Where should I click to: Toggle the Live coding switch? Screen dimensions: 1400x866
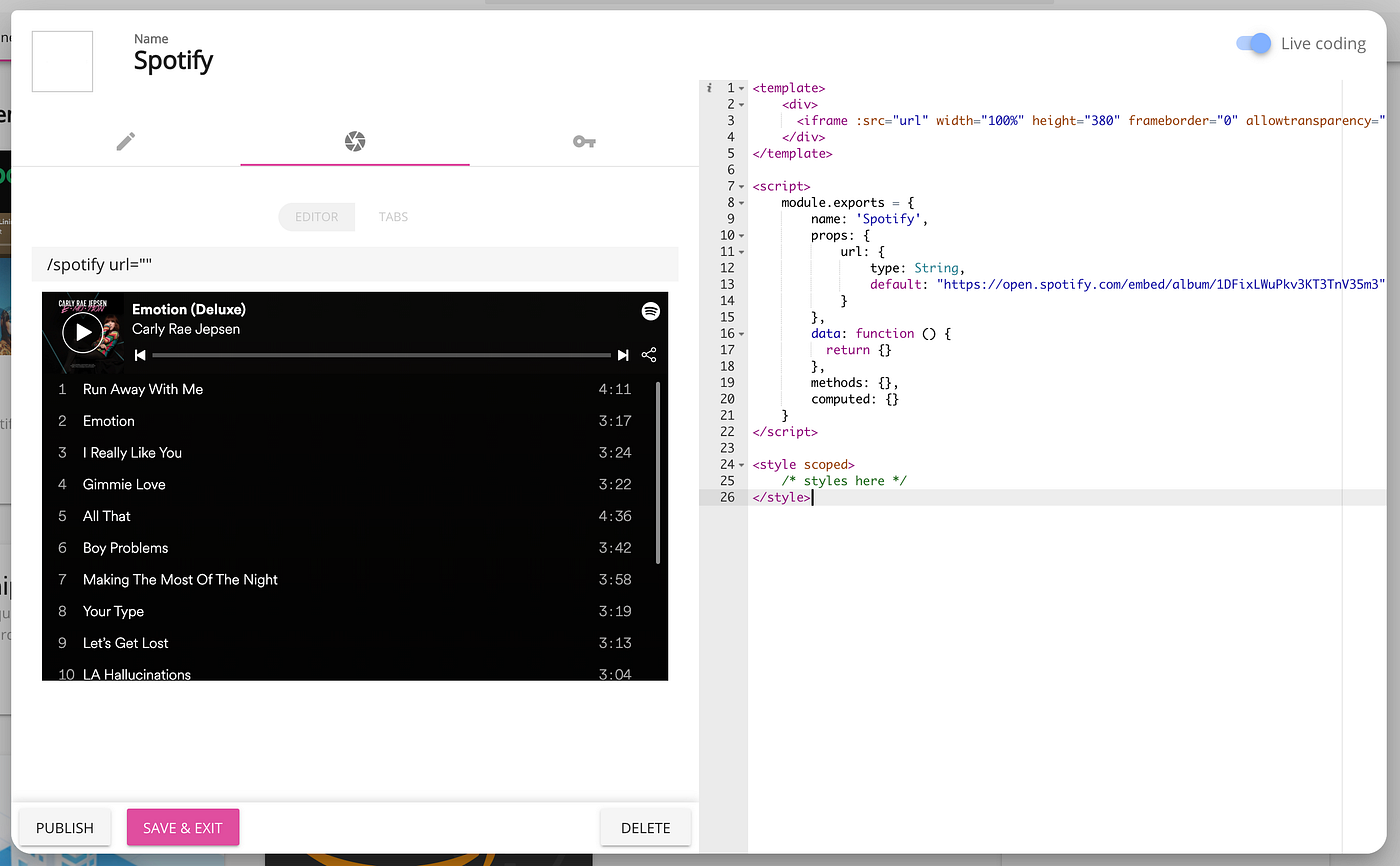point(1253,43)
